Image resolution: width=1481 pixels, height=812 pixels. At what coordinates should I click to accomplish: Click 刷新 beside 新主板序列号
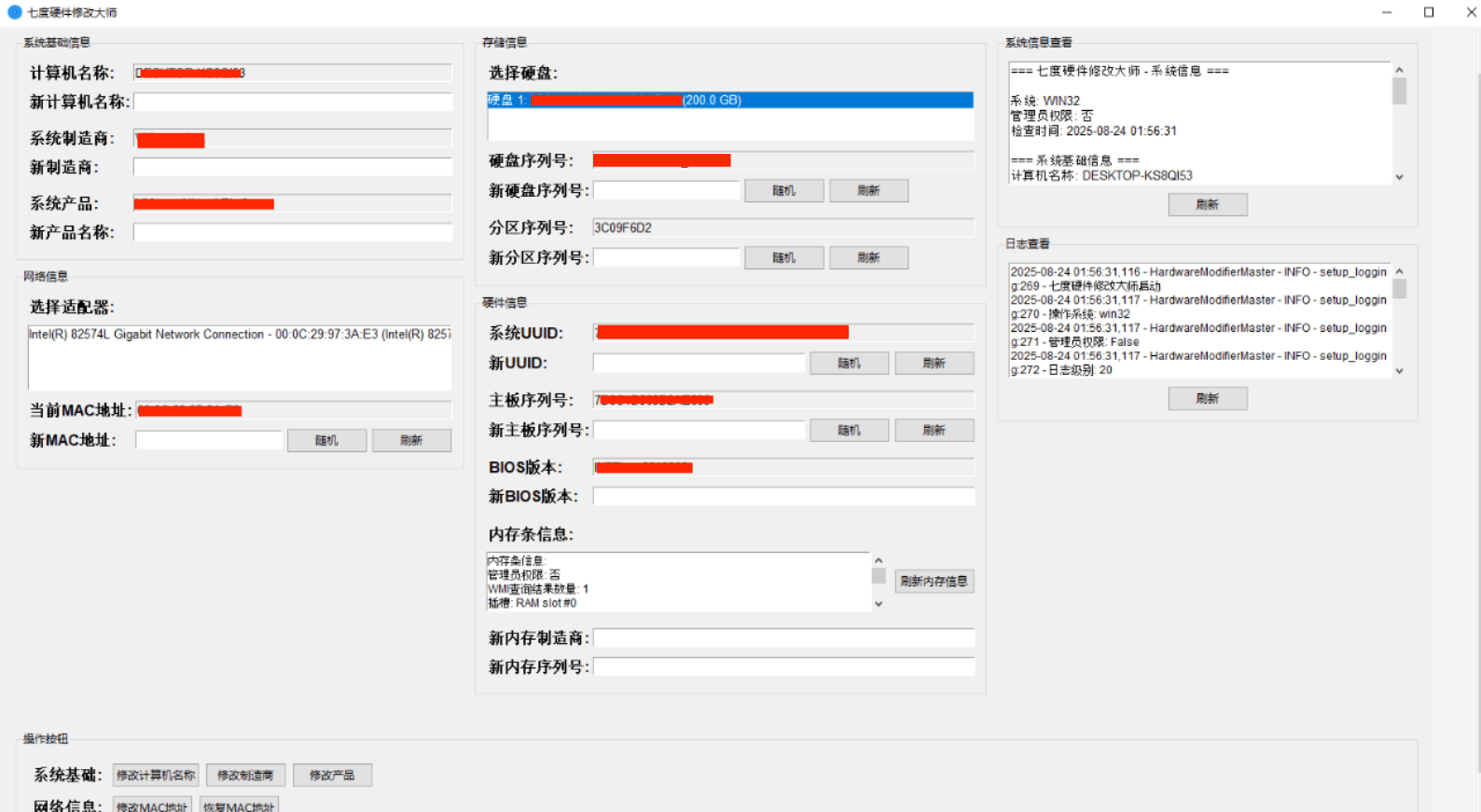934,430
